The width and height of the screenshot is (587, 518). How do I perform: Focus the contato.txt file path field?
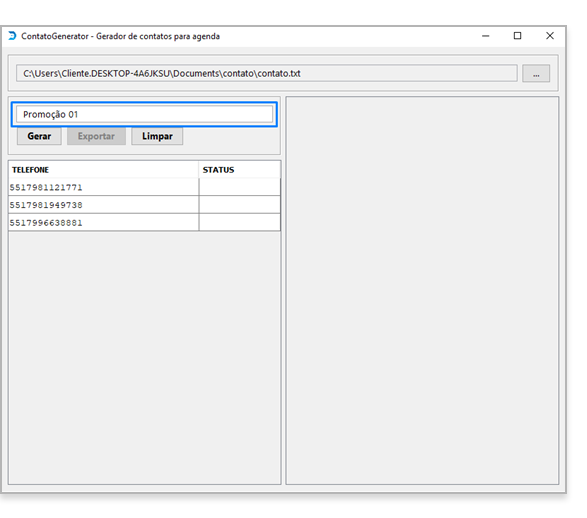(267, 73)
